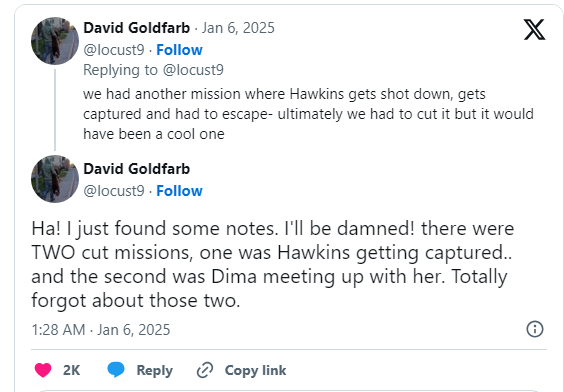Viewport: 564px width, 392px height.
Task: Click the Reply label
Action: 154,370
